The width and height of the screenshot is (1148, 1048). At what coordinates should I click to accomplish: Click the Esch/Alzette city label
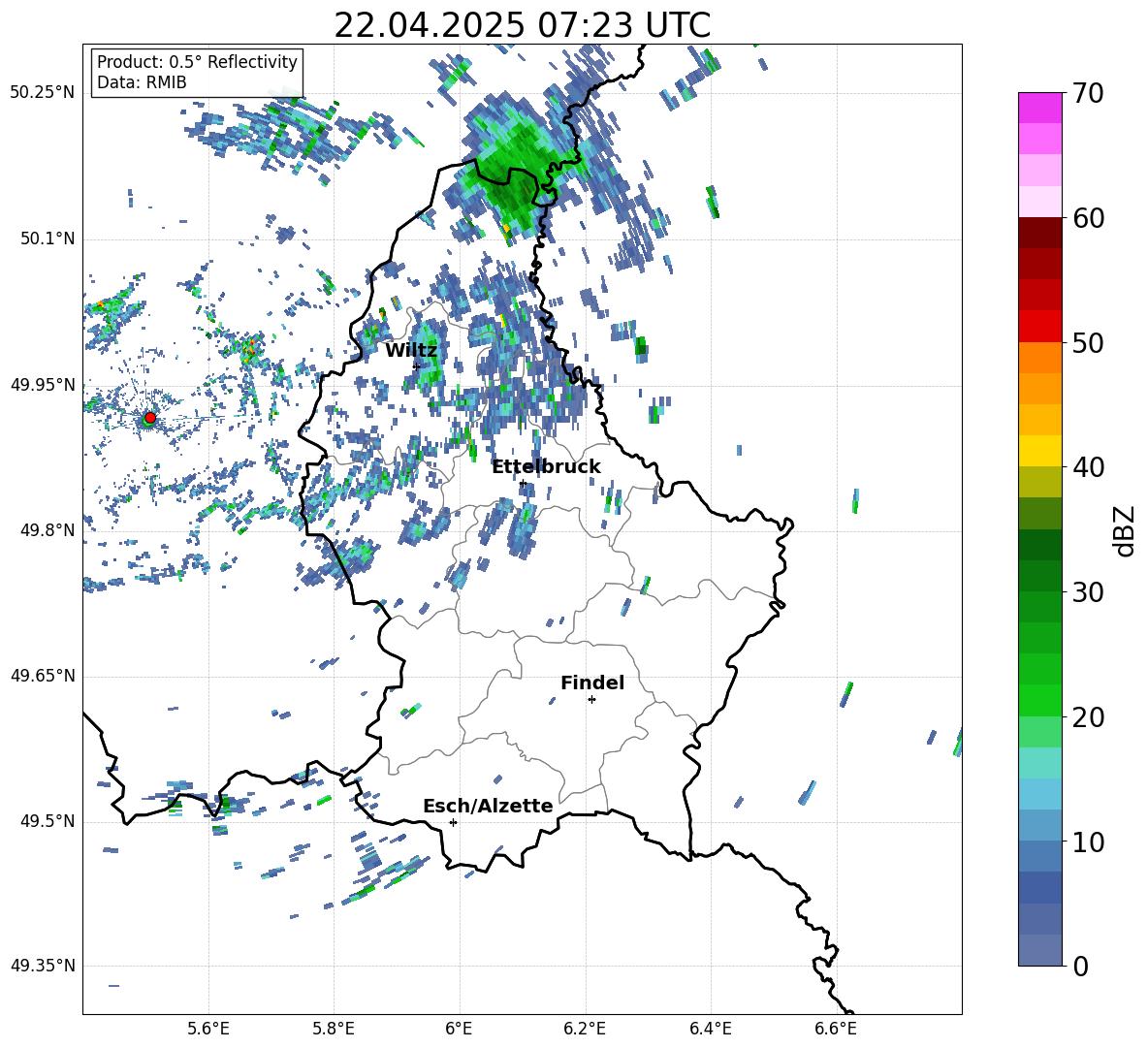tap(489, 806)
